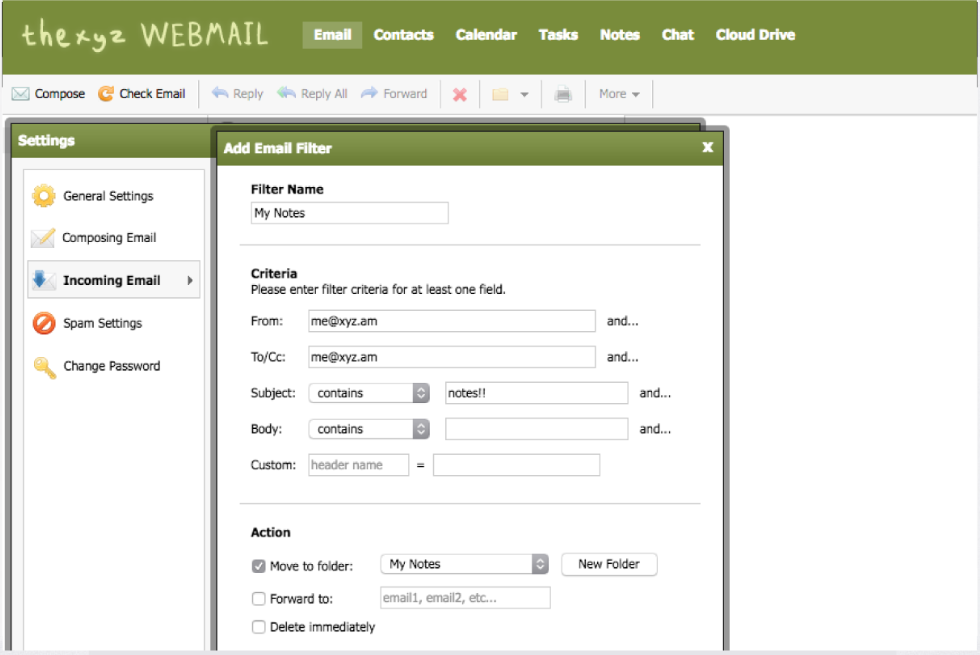Image resolution: width=980 pixels, height=655 pixels.
Task: Open the Chat tab
Action: click(678, 35)
